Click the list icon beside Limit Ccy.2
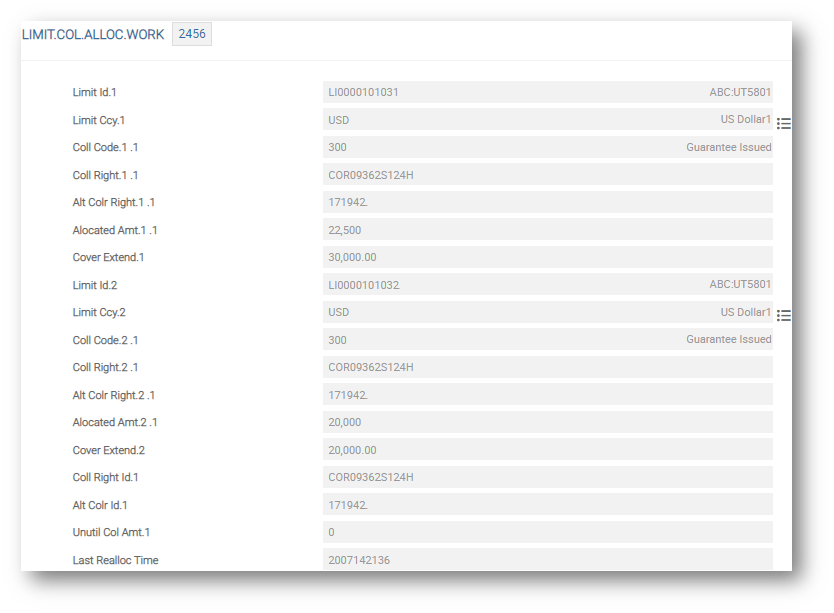This screenshot has width=834, height=613. coord(784,315)
